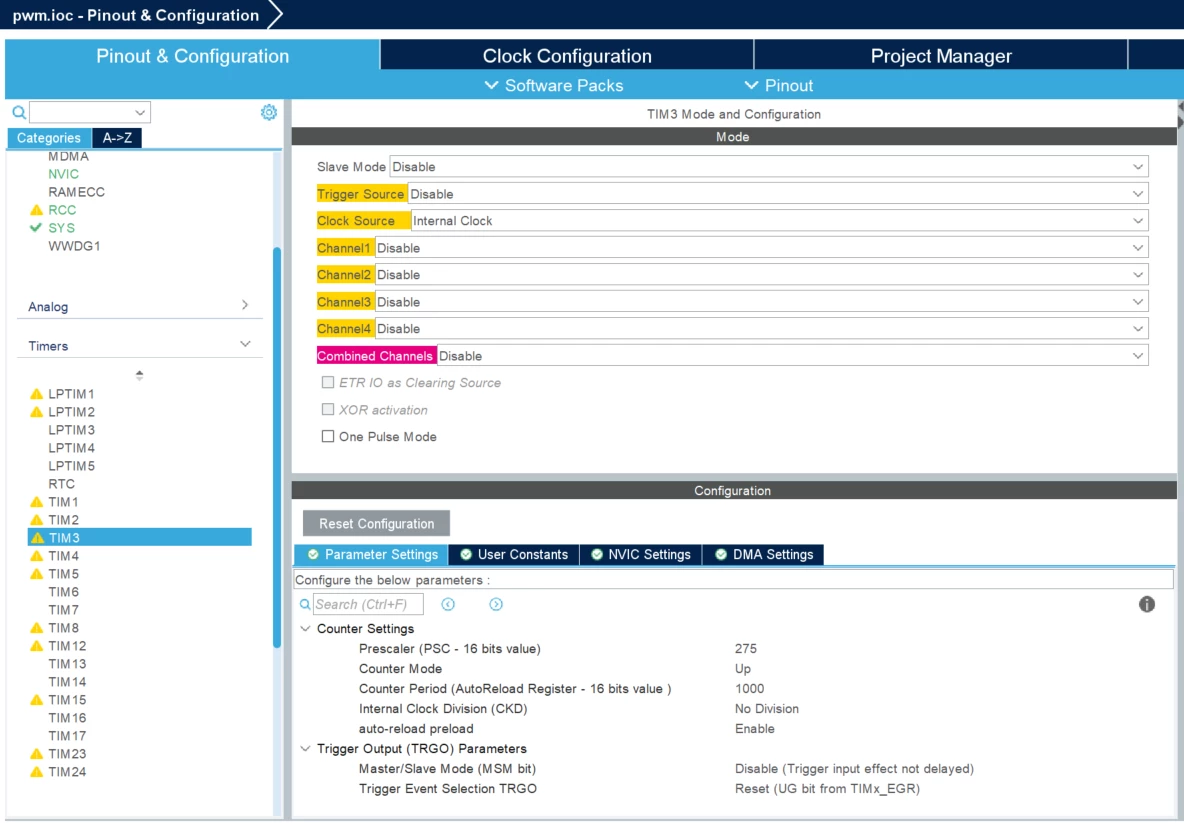Select TIM2 in timers list
Image resolution: width=1184 pixels, height=823 pixels.
point(63,520)
